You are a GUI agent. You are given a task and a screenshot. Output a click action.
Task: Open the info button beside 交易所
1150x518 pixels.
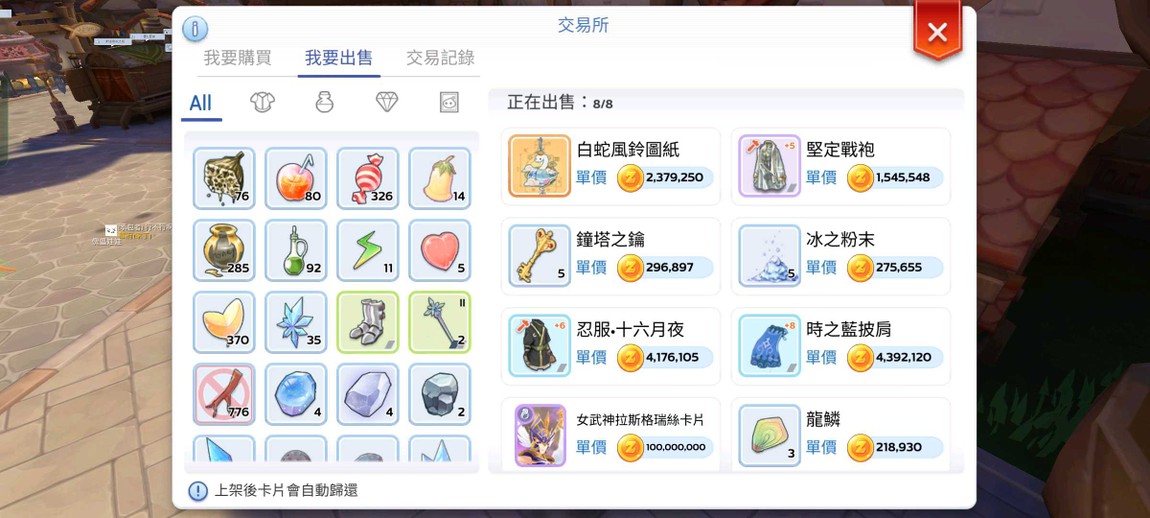[x=195, y=29]
